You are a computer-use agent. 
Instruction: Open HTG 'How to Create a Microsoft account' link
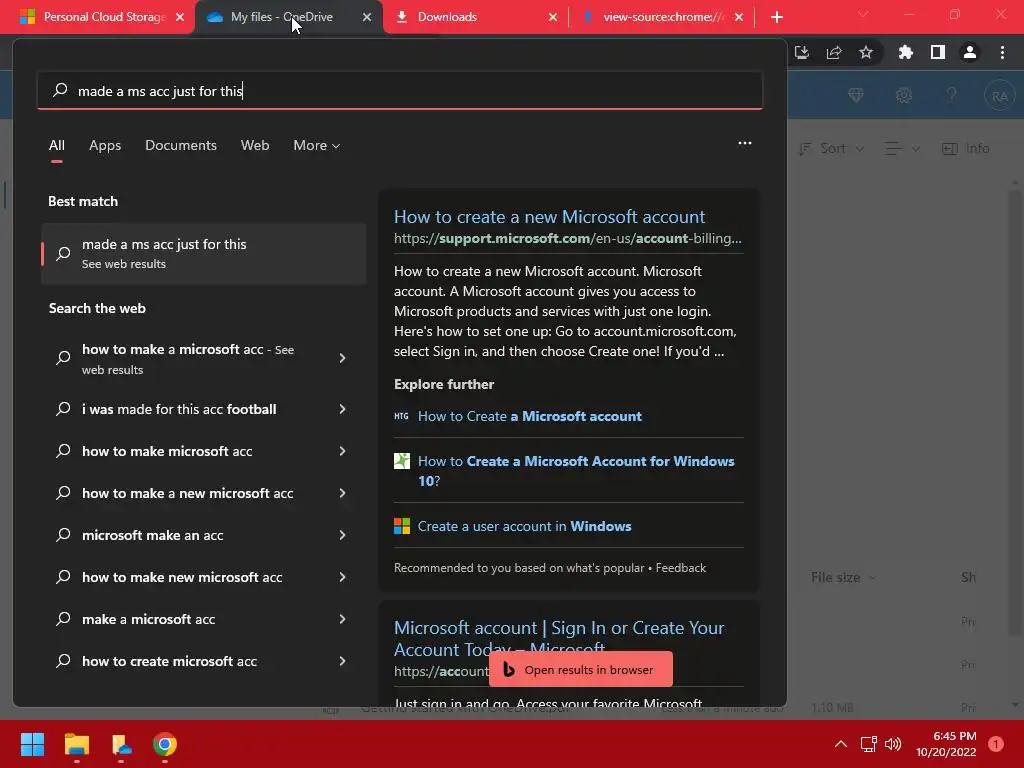pyautogui.click(x=530, y=416)
